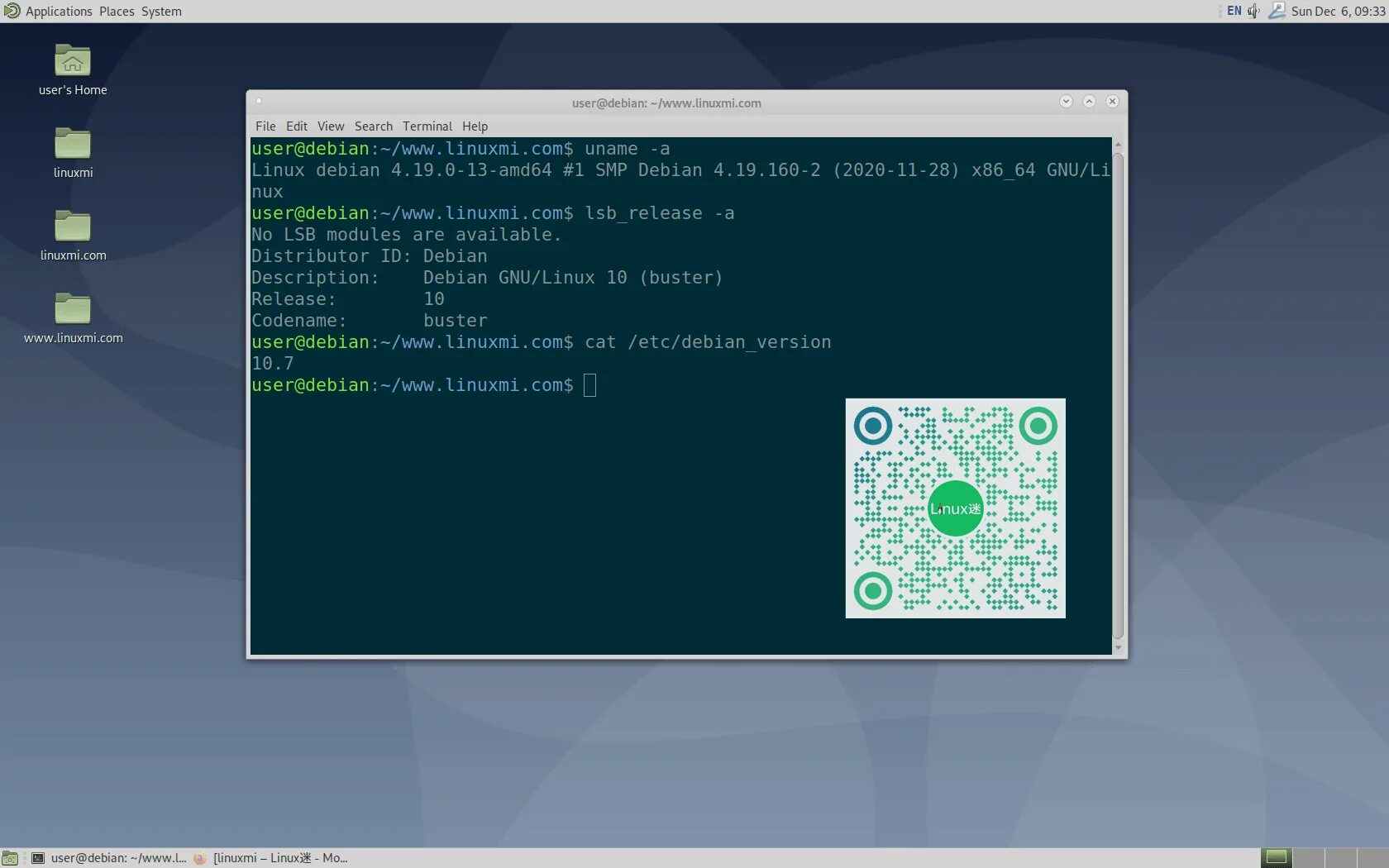Image resolution: width=1389 pixels, height=868 pixels.
Task: Click the terminal scrollbar down arrow
Action: [1118, 648]
